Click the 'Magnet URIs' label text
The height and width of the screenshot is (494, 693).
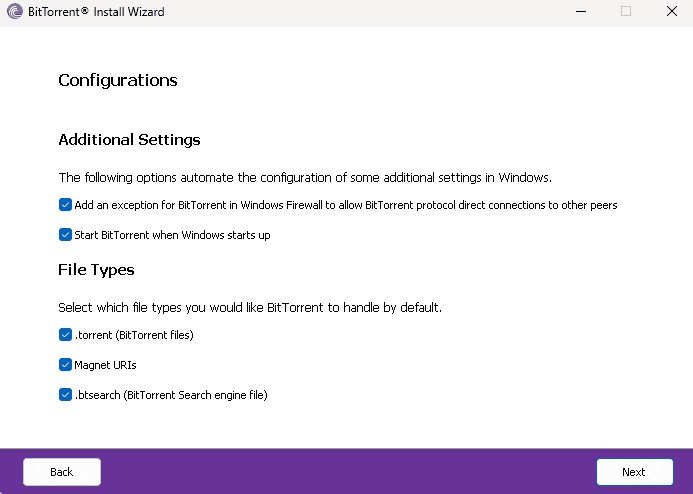pyautogui.click(x=105, y=365)
